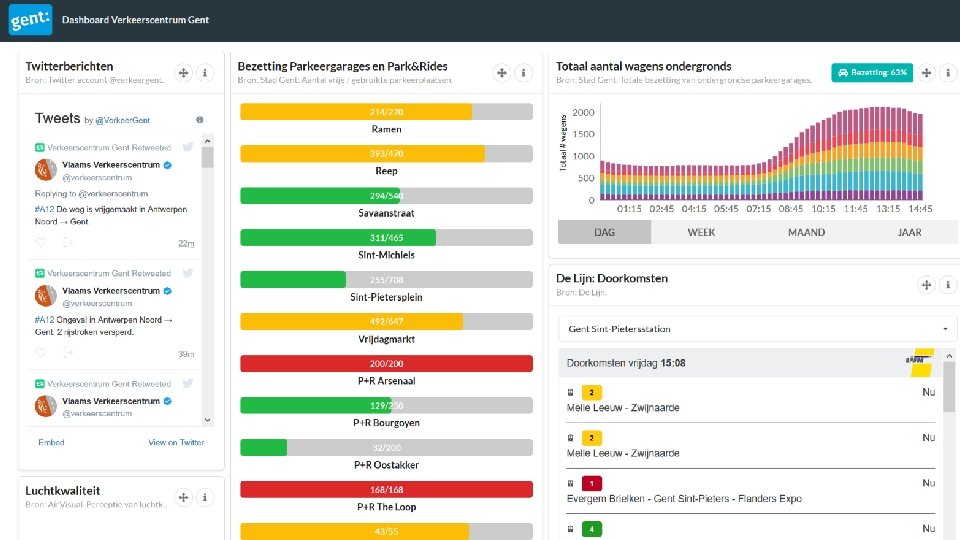
Task: Click tweets feed scroll-down arrow
Action: (x=208, y=419)
